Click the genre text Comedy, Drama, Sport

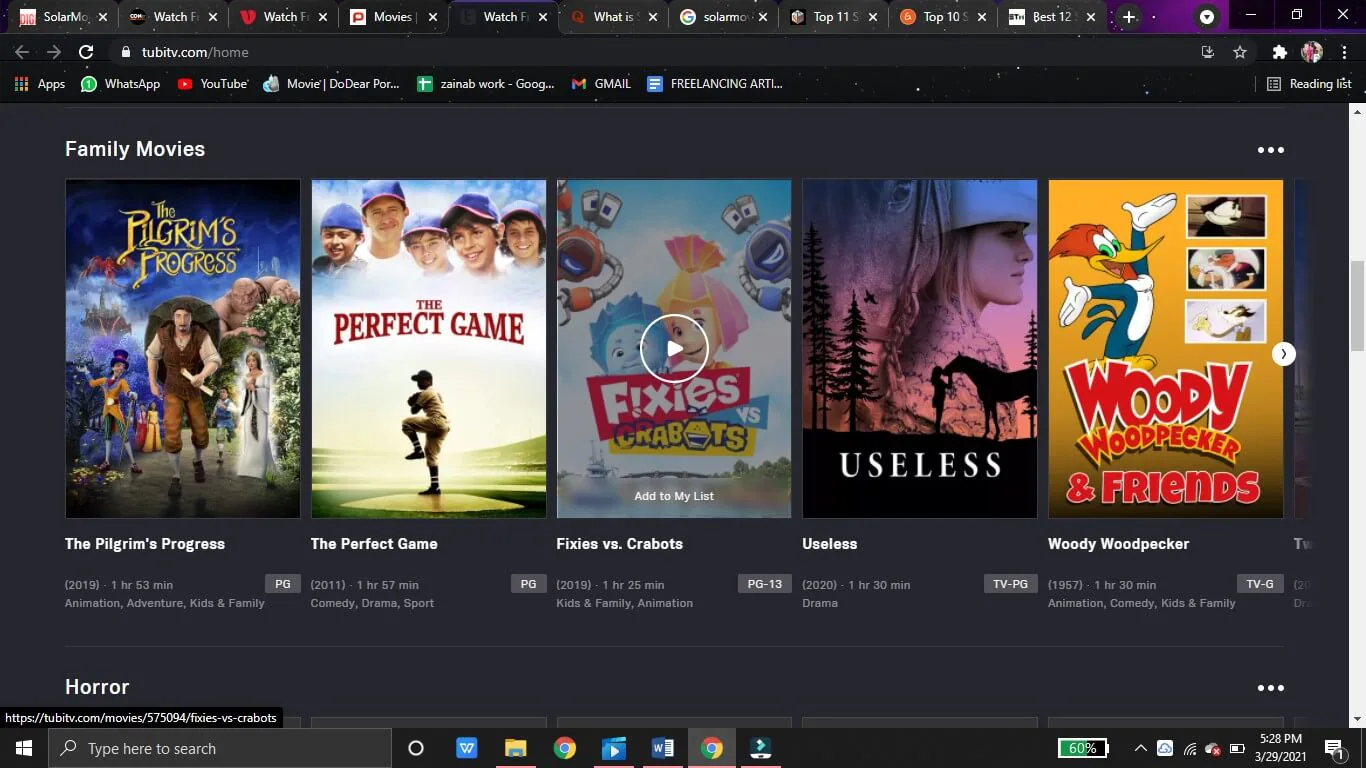click(372, 603)
